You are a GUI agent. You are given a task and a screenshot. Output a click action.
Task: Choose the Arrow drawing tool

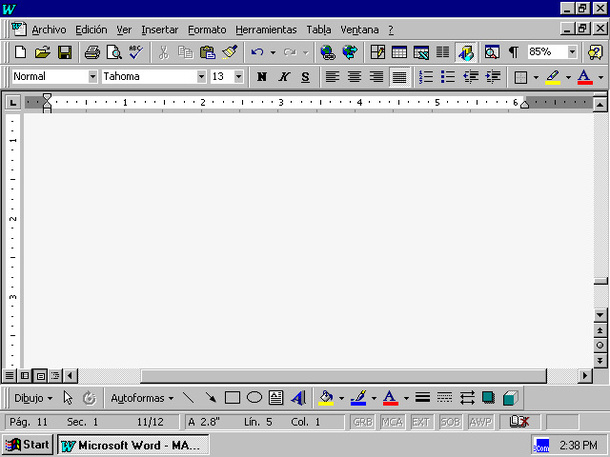pyautogui.click(x=210, y=398)
